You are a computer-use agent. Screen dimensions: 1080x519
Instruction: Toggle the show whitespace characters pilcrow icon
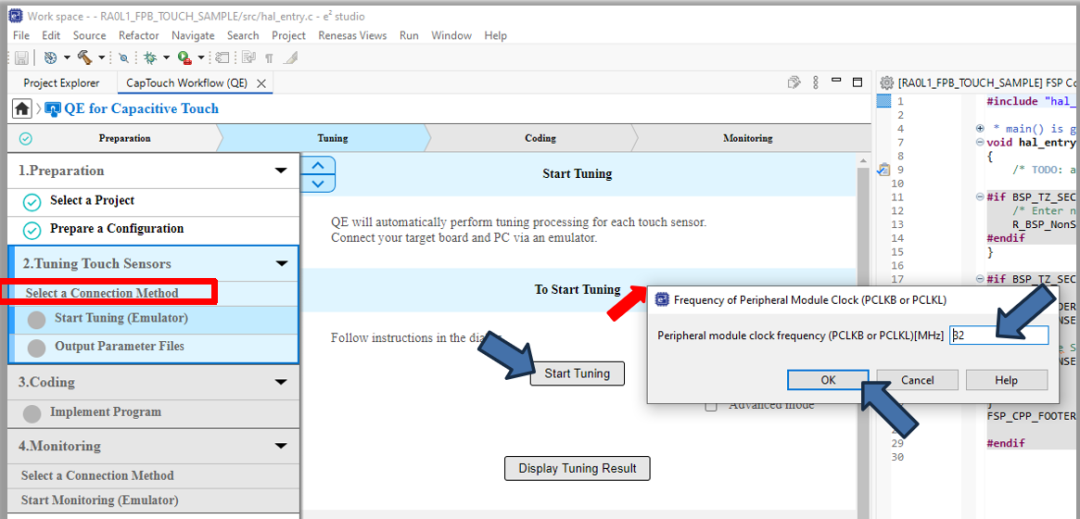(269, 58)
